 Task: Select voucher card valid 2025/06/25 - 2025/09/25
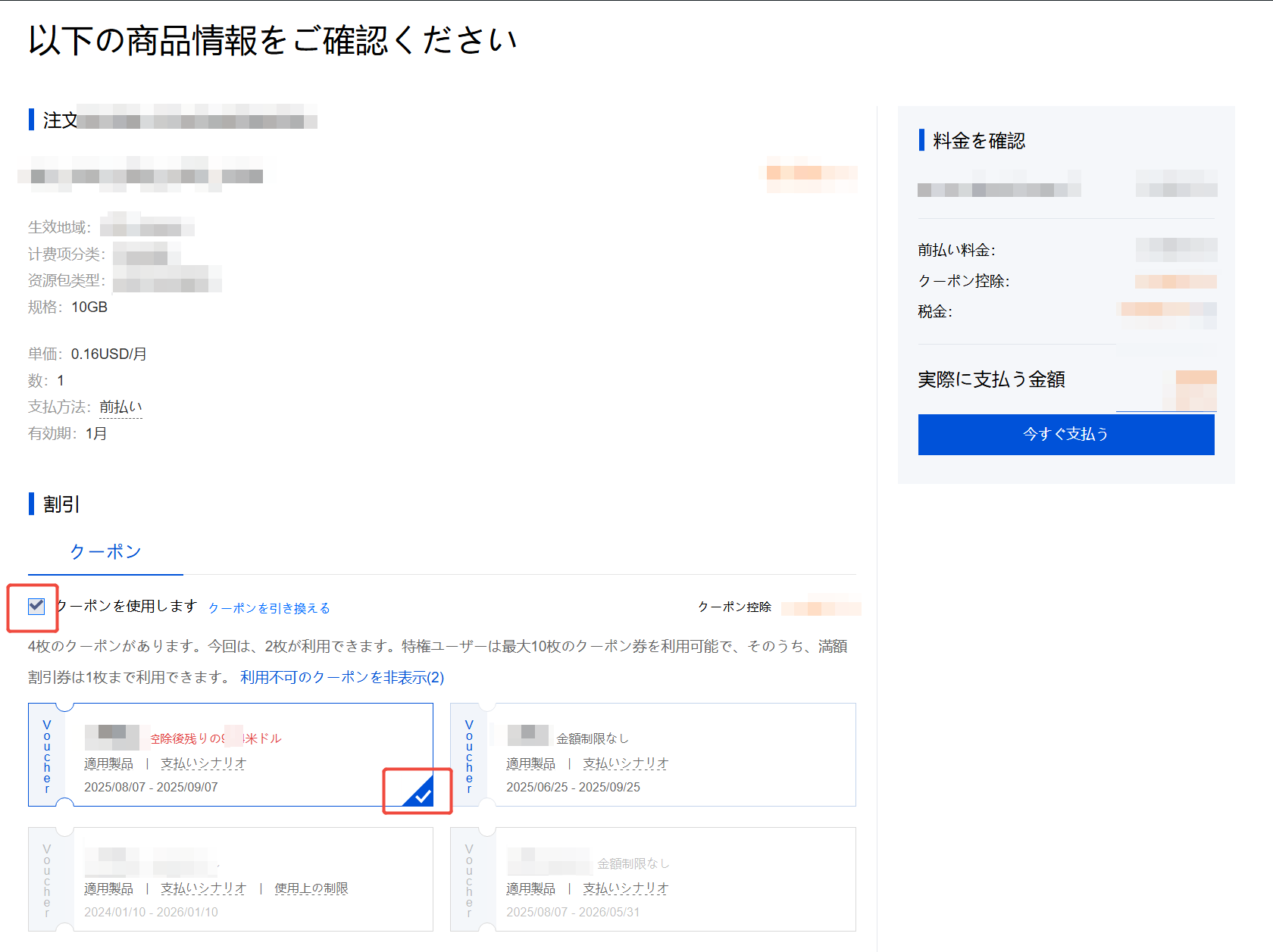[x=653, y=754]
